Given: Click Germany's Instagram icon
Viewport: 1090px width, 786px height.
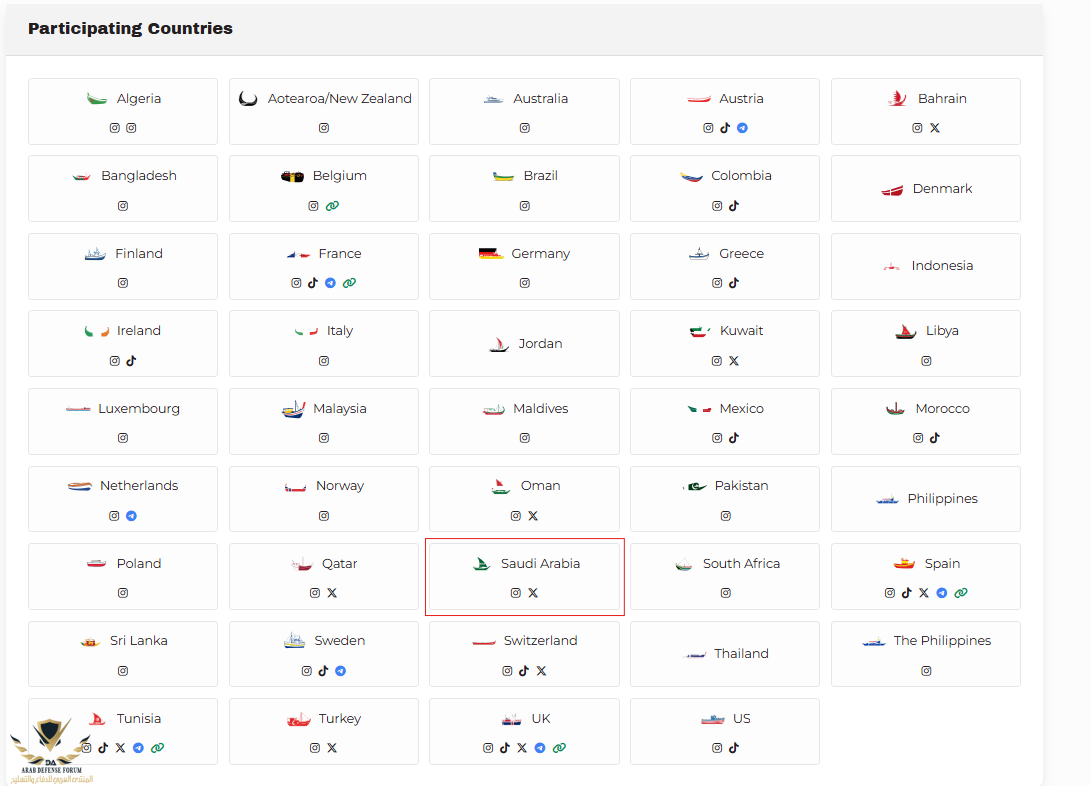Looking at the screenshot, I should pos(525,283).
